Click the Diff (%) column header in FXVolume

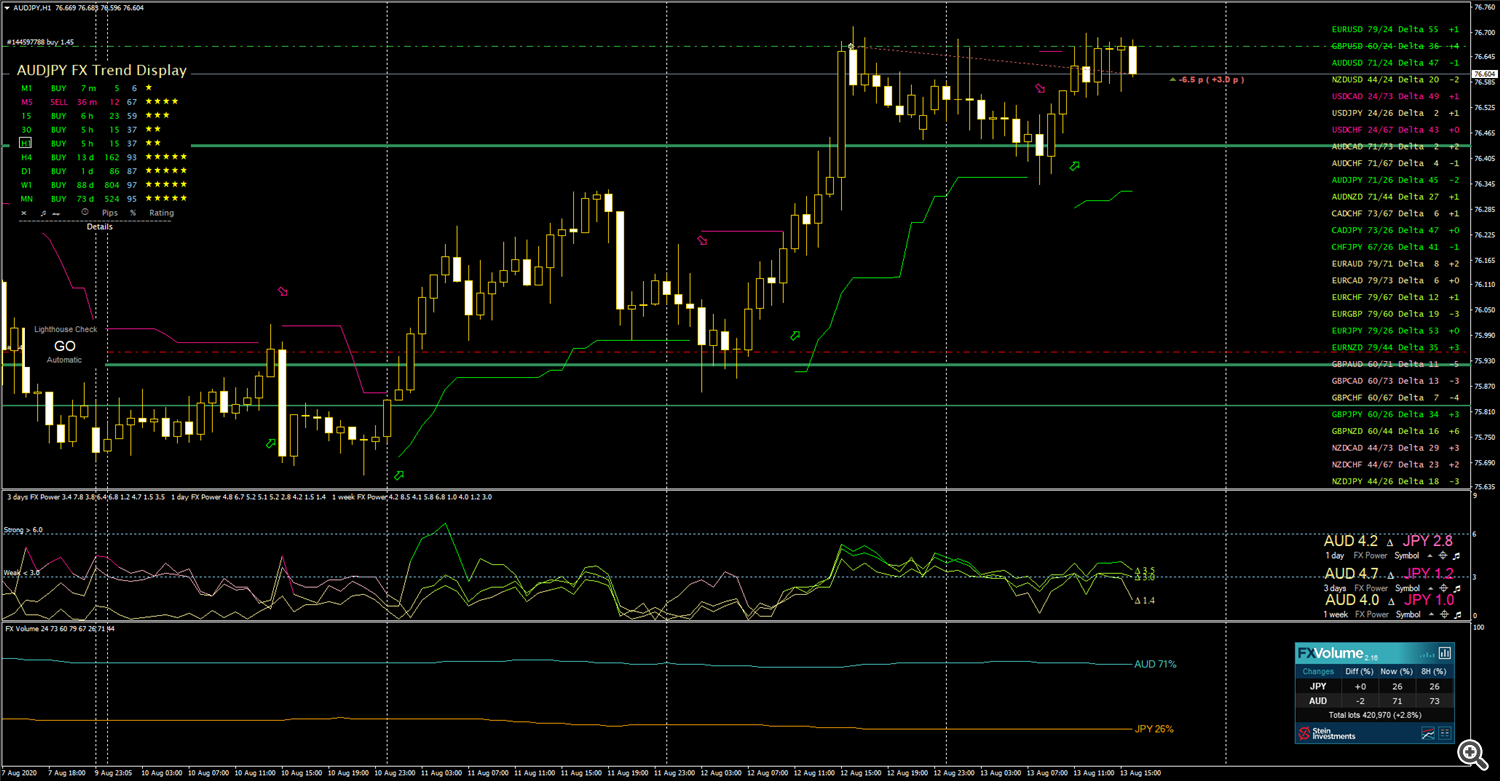tap(1359, 671)
